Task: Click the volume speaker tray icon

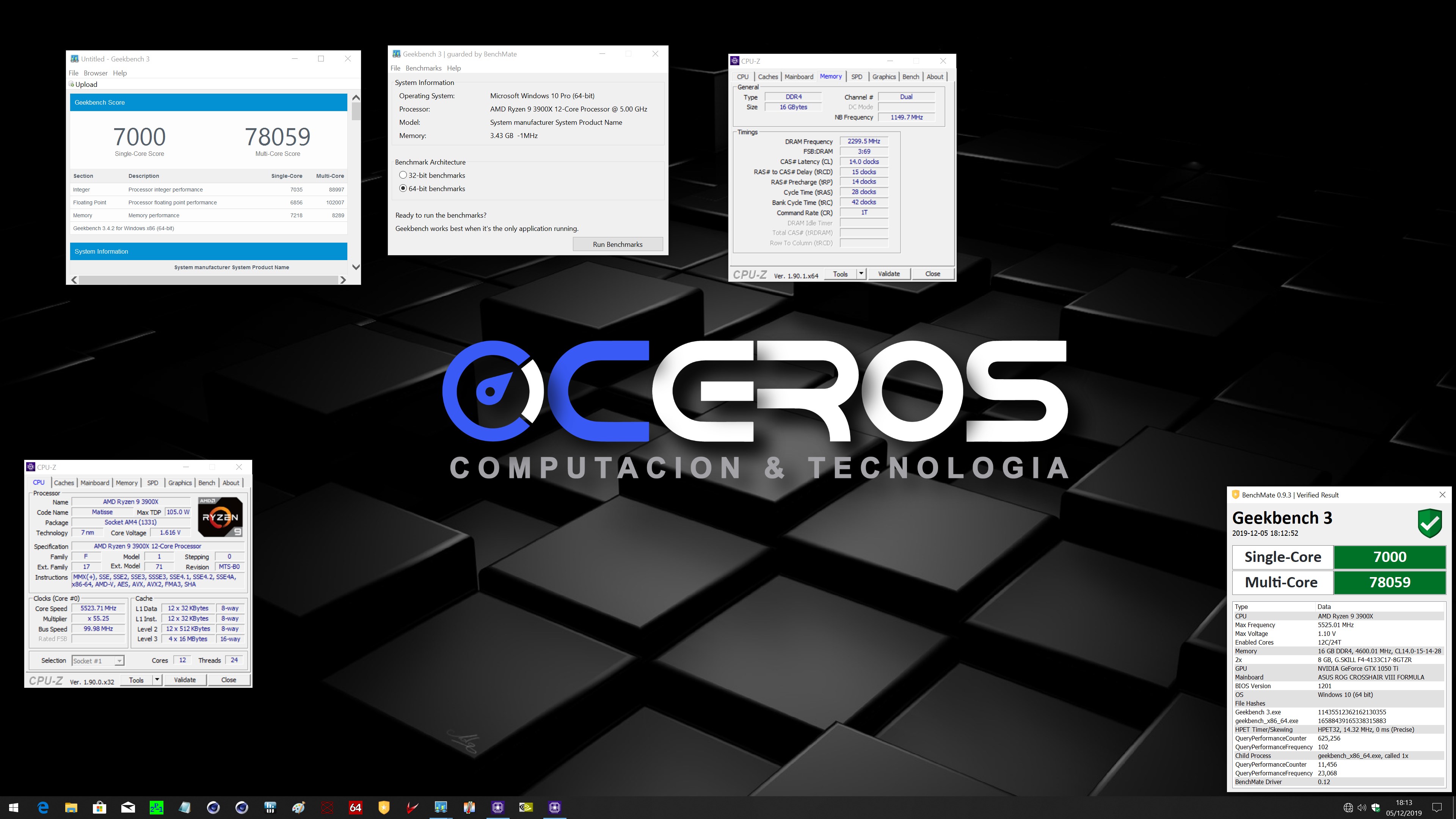Action: [x=1362, y=808]
